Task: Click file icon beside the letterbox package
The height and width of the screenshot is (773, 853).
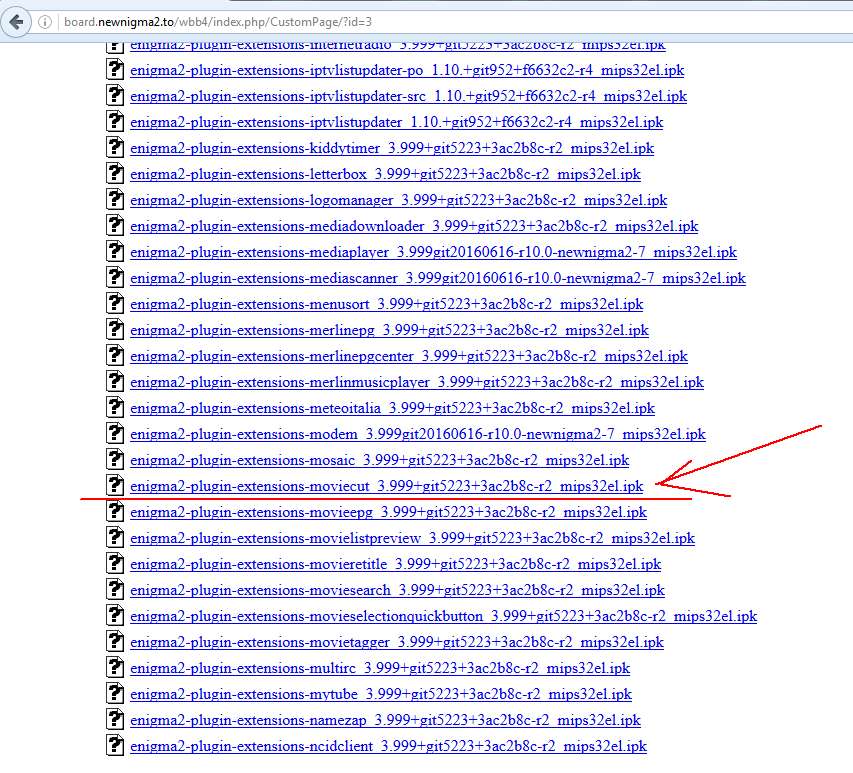Action: tap(115, 174)
